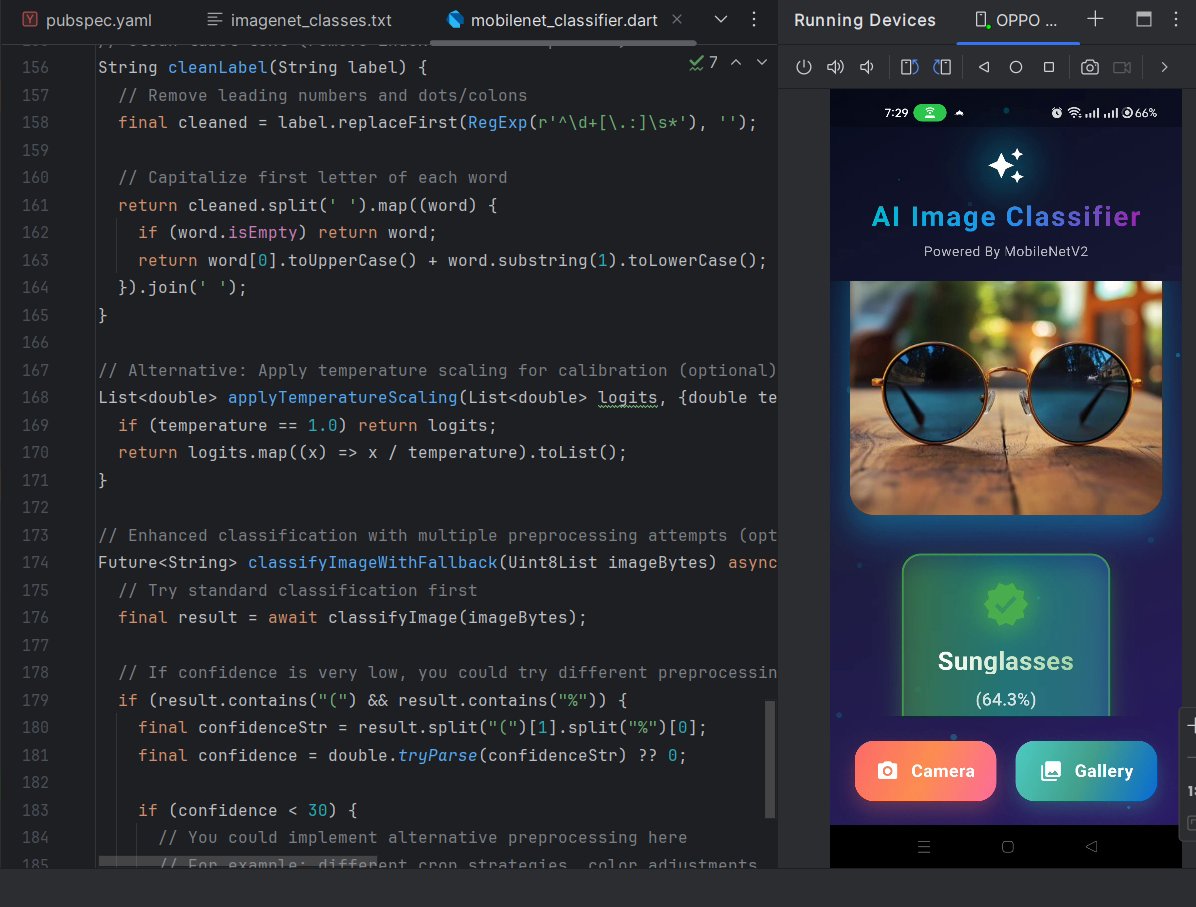Open the editor tabs dropdown chevron
Screen dimensions: 1196x907
(x=721, y=19)
